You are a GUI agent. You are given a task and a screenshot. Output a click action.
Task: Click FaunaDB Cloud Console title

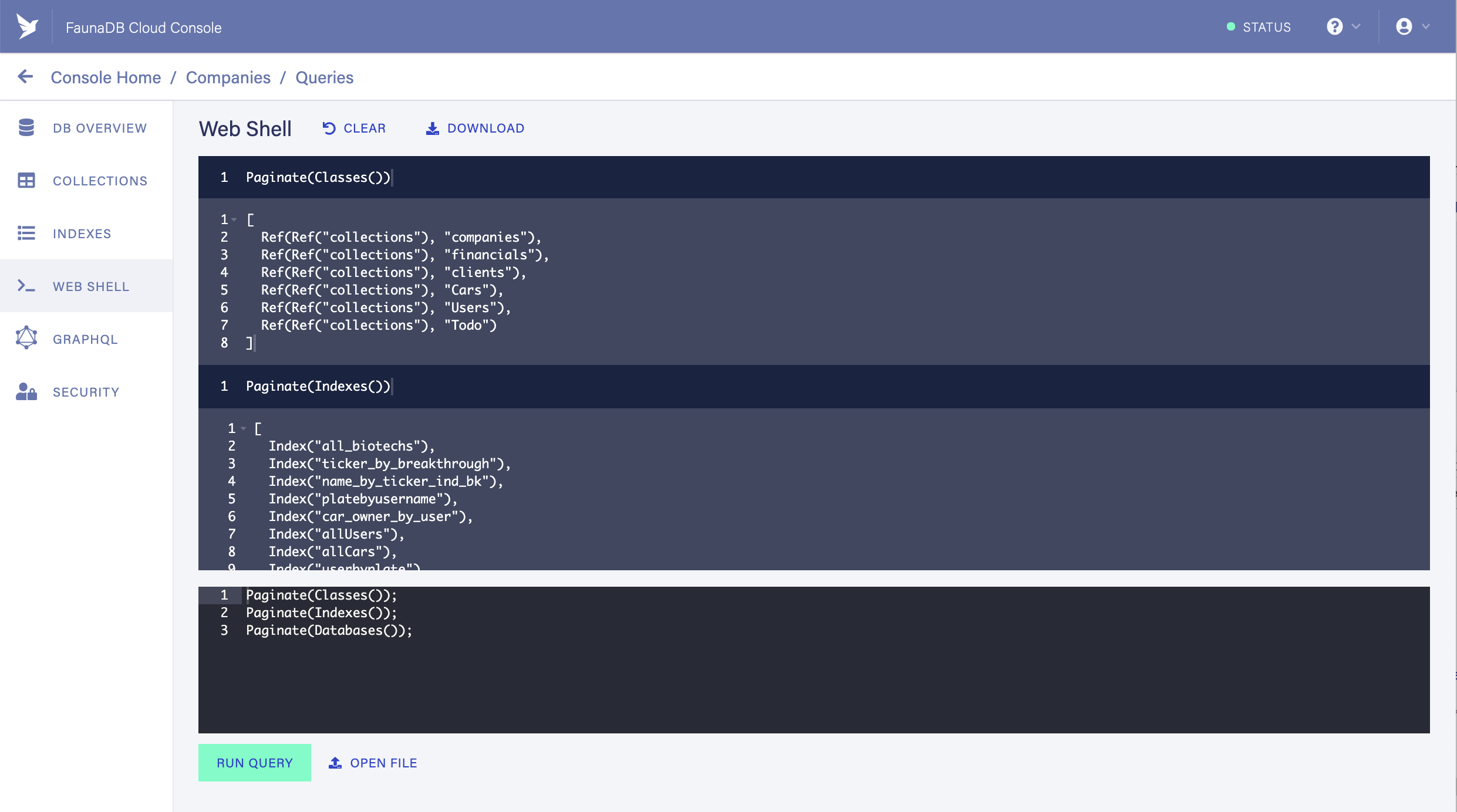tap(144, 28)
